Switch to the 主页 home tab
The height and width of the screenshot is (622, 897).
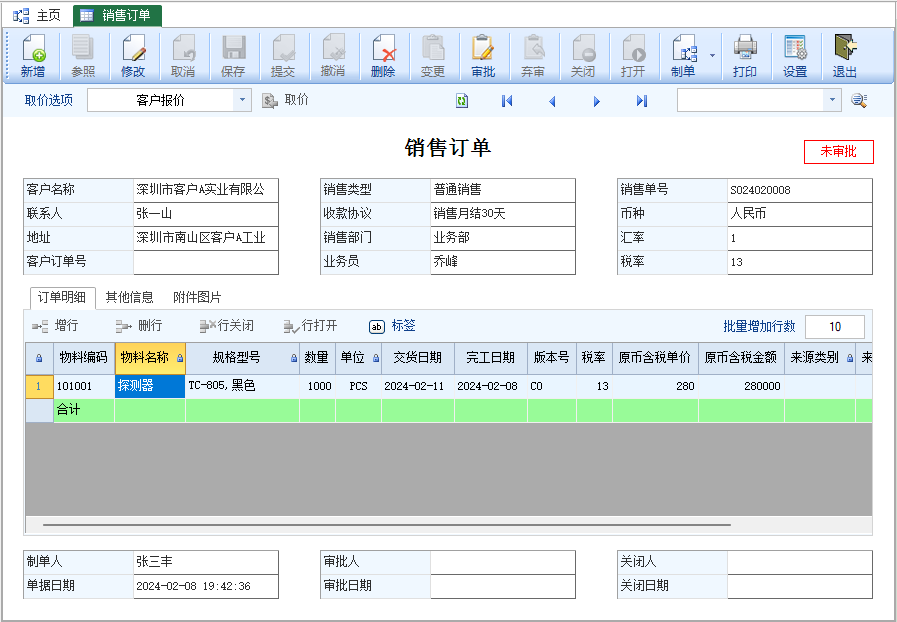coord(37,15)
